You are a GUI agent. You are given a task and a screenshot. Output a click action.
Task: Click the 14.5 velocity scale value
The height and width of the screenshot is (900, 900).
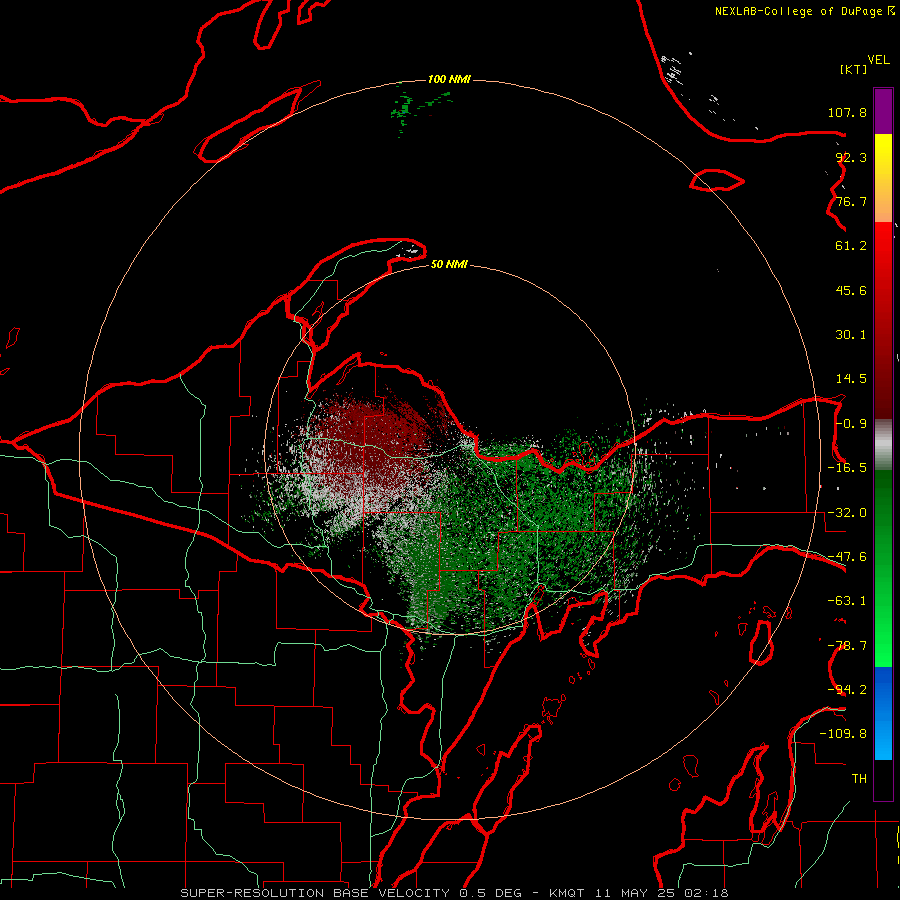851,379
